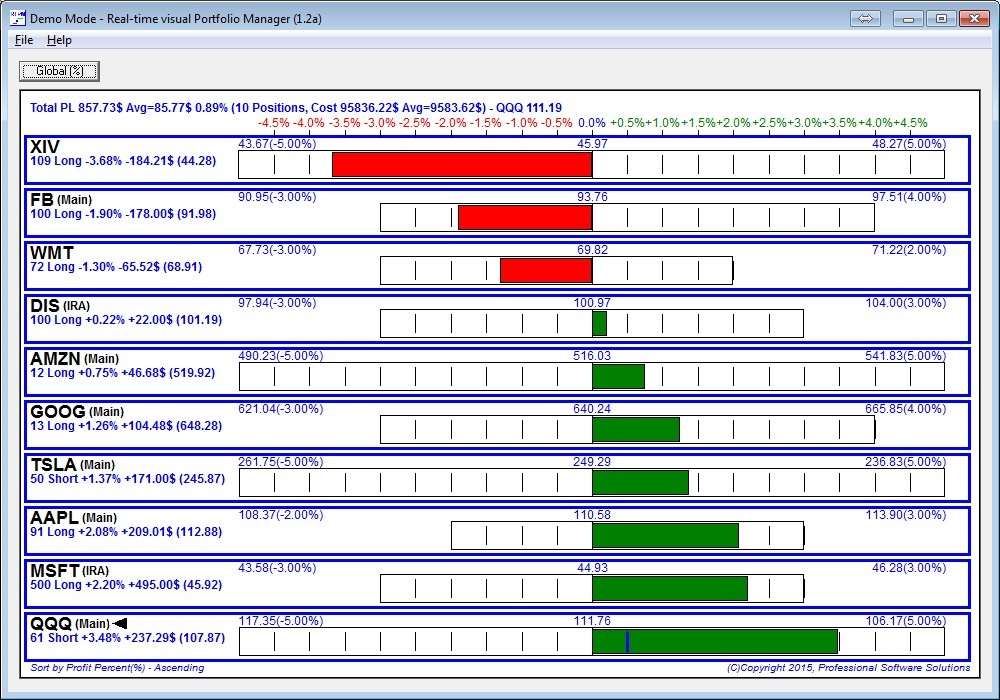Close the Portfolio Manager window

click(x=974, y=18)
